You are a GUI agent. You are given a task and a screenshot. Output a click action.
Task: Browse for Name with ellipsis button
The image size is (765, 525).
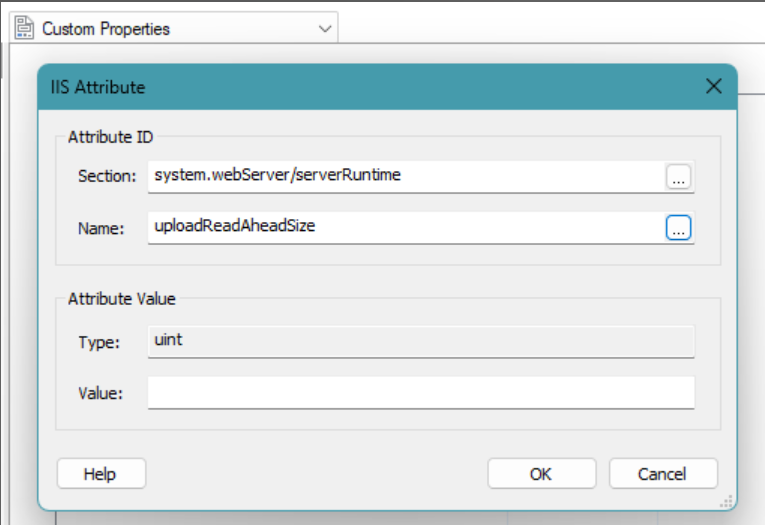click(x=678, y=228)
